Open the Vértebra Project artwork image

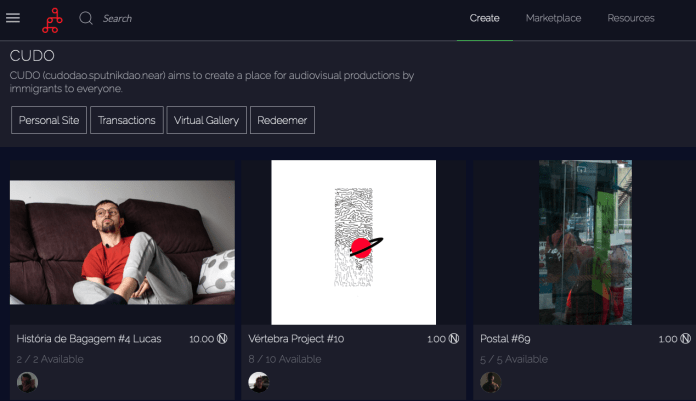pyautogui.click(x=353, y=242)
